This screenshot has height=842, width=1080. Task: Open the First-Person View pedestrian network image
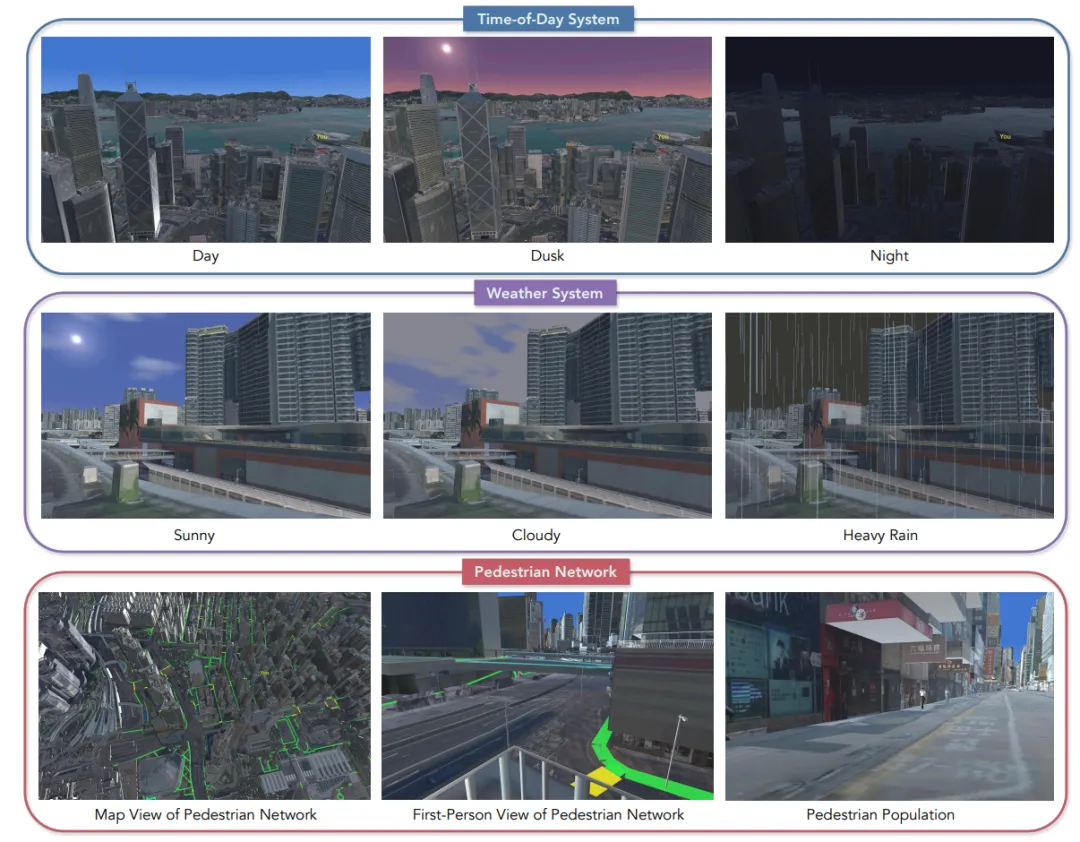tap(548, 696)
